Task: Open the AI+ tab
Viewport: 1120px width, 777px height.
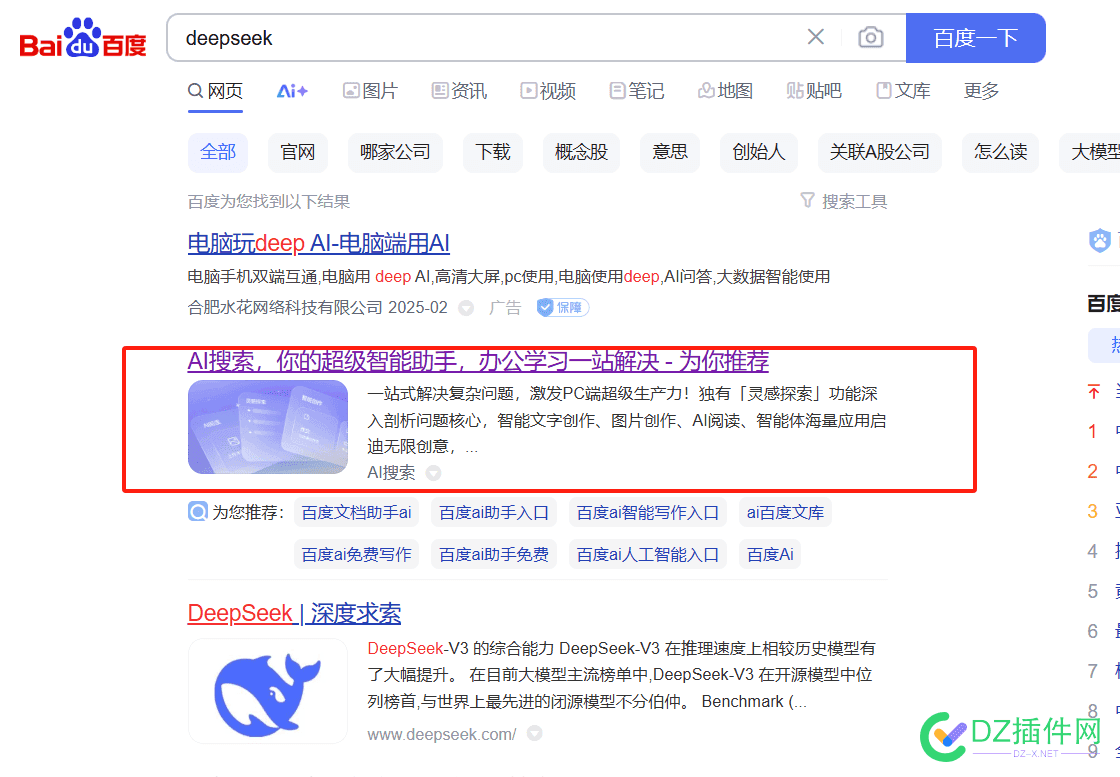Action: (x=292, y=91)
